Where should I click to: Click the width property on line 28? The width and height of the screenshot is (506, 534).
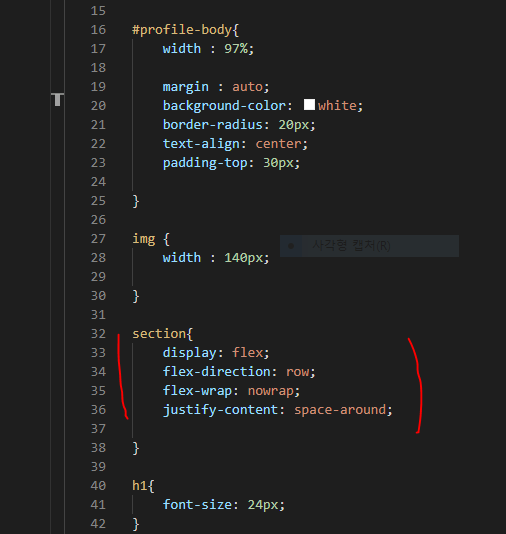pos(182,258)
